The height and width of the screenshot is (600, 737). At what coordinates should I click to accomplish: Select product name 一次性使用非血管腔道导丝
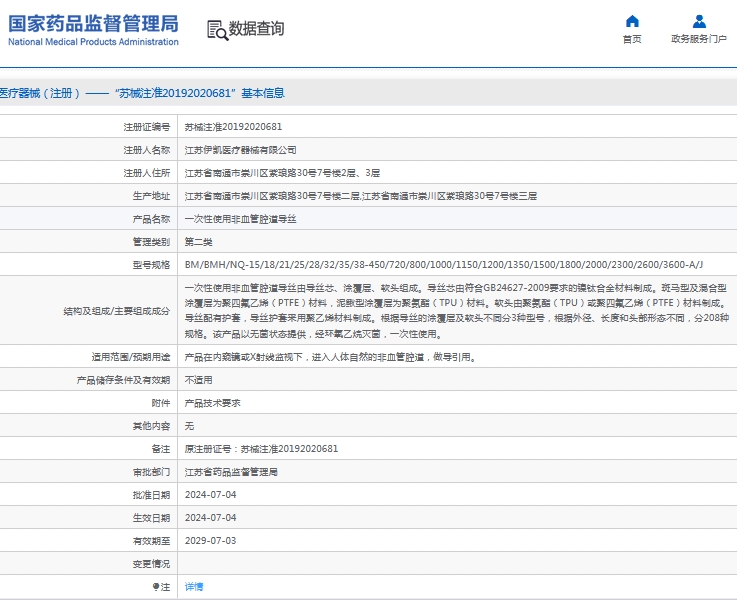pos(240,219)
